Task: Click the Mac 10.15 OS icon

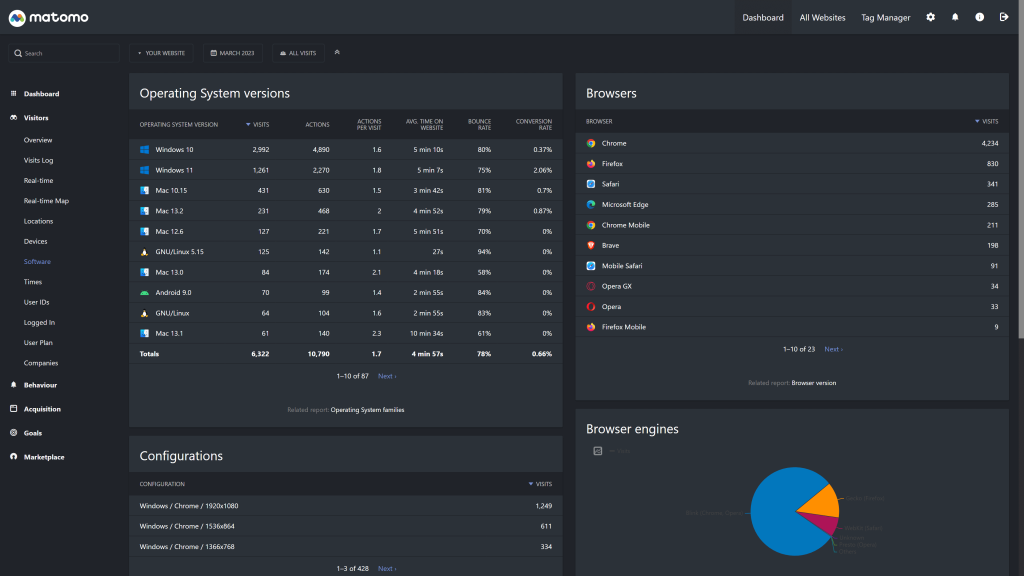Action: click(144, 191)
